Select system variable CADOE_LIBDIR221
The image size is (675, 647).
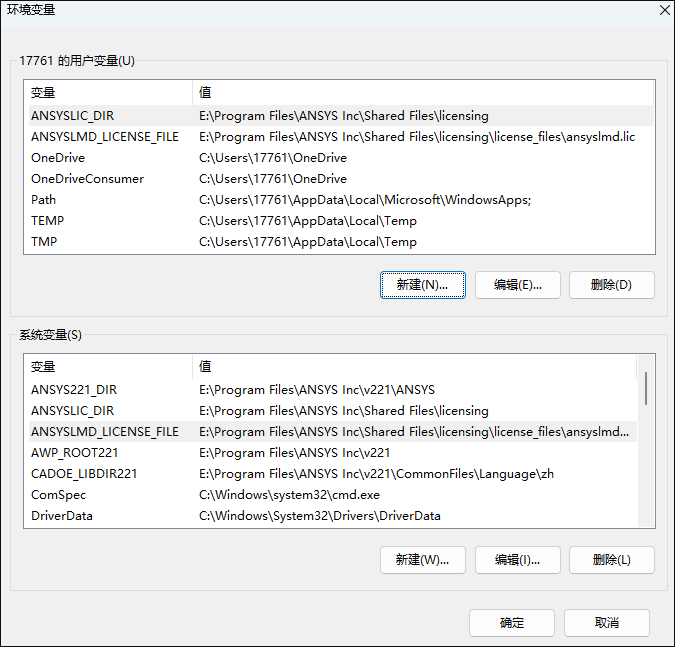click(332, 474)
